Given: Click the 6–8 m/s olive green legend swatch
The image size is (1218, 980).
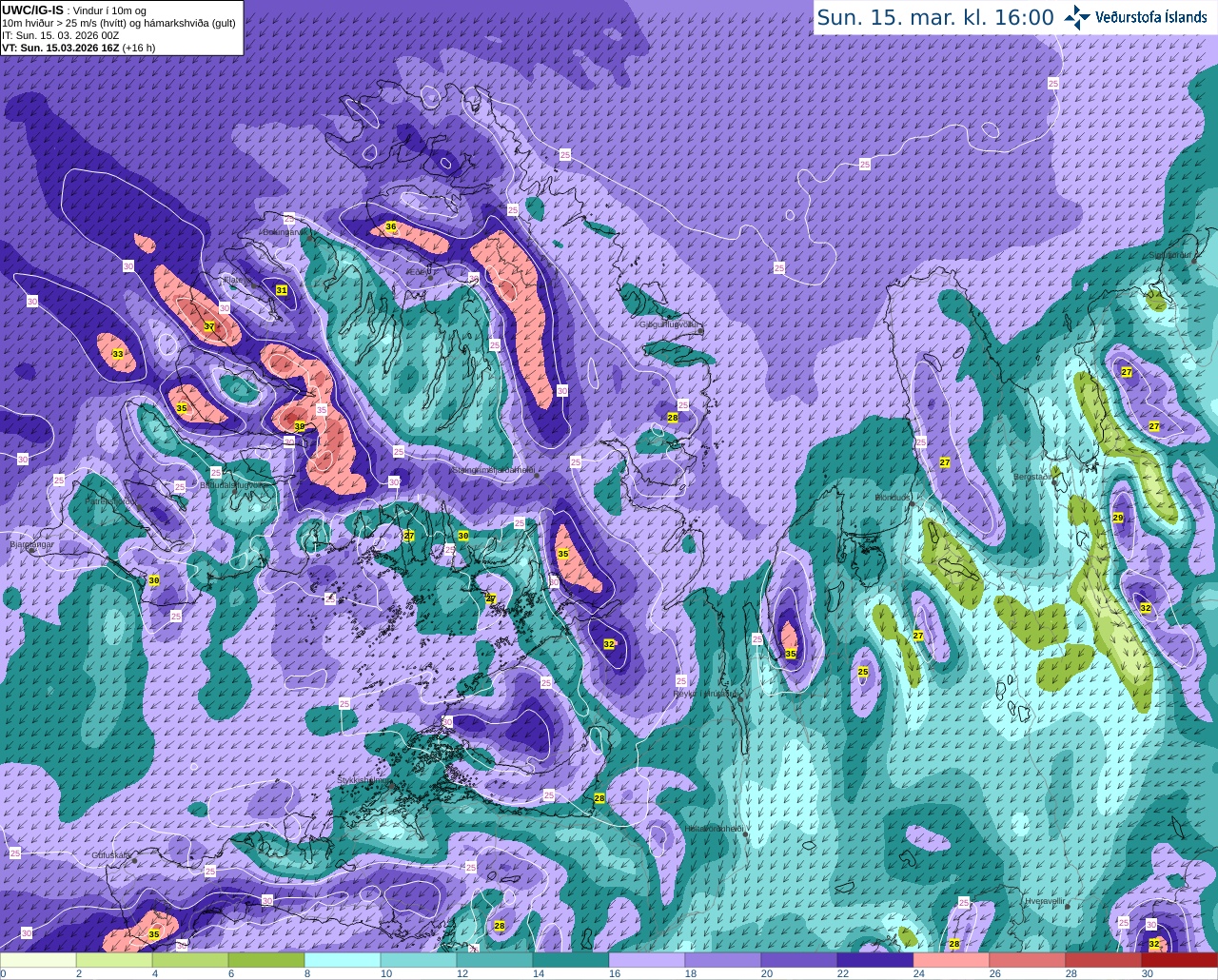Looking at the screenshot, I should click(x=266, y=960).
